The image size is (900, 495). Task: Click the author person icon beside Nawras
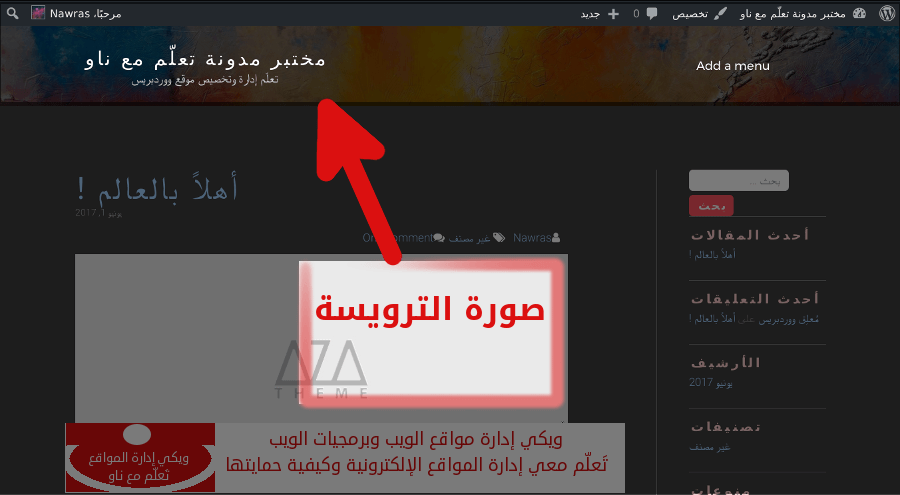click(557, 238)
